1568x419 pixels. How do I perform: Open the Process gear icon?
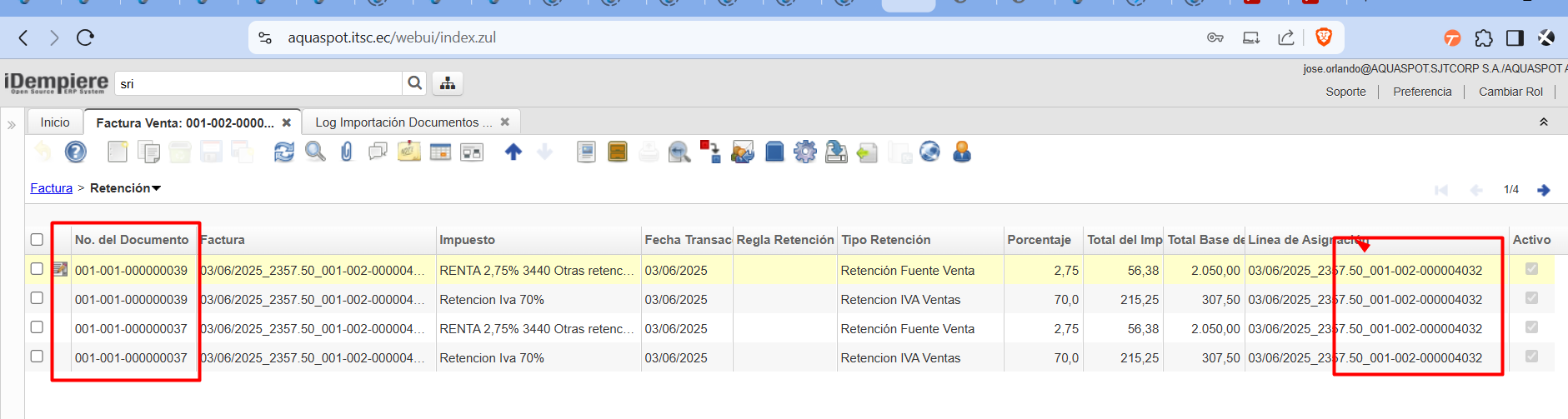804,152
